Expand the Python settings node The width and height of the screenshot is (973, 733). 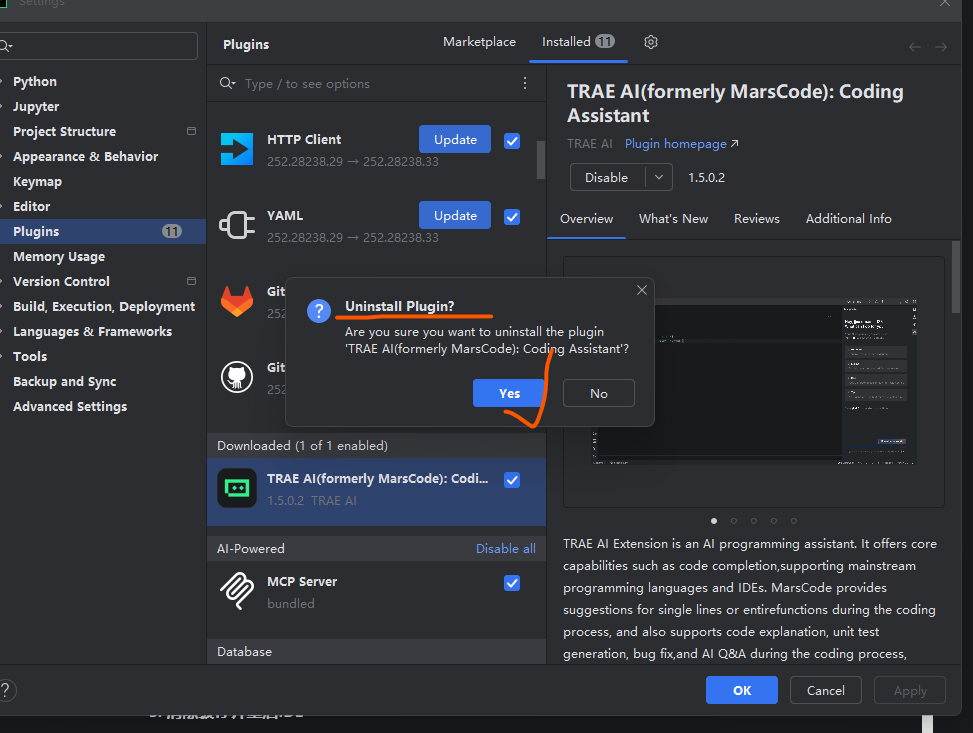(x=2, y=81)
